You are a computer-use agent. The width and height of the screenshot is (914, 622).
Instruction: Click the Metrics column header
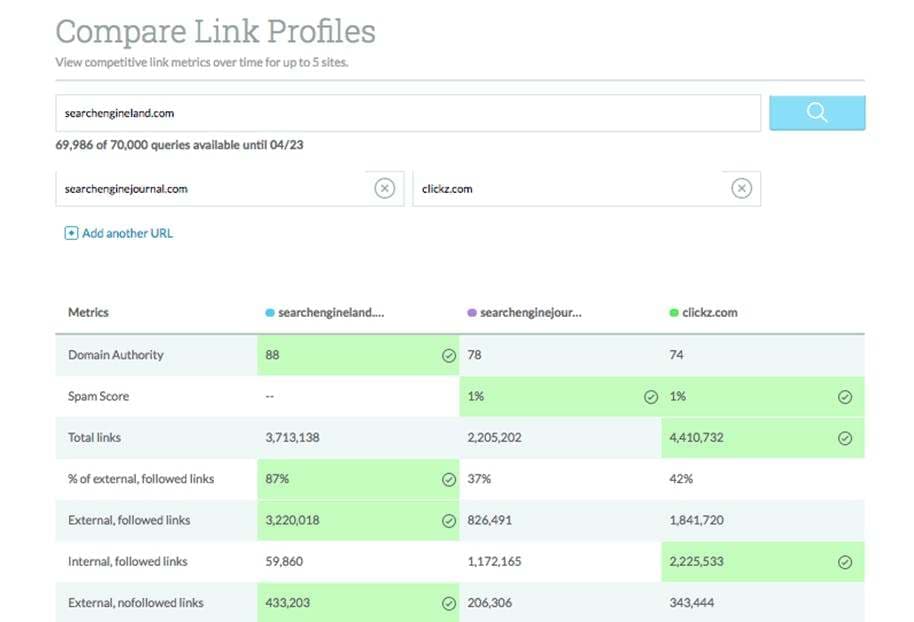coord(88,313)
